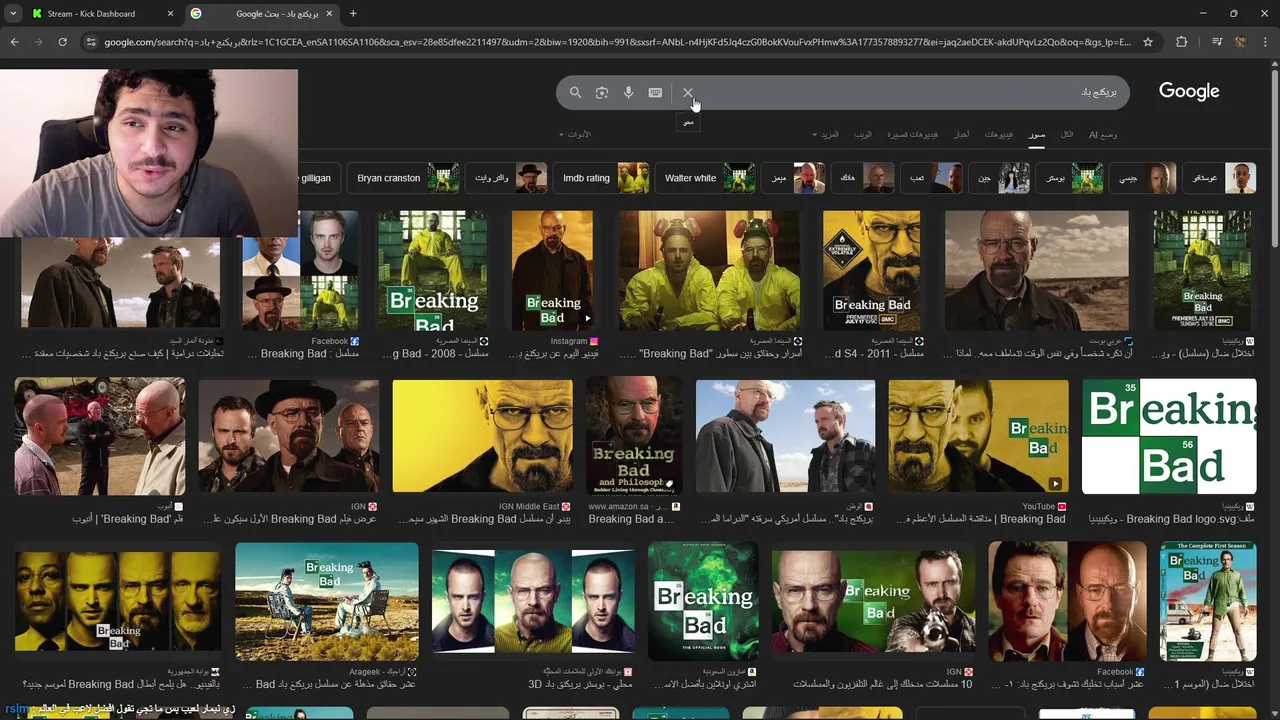The image size is (1280, 720).
Task: Open the Chrome profile avatar
Action: coord(1241,42)
